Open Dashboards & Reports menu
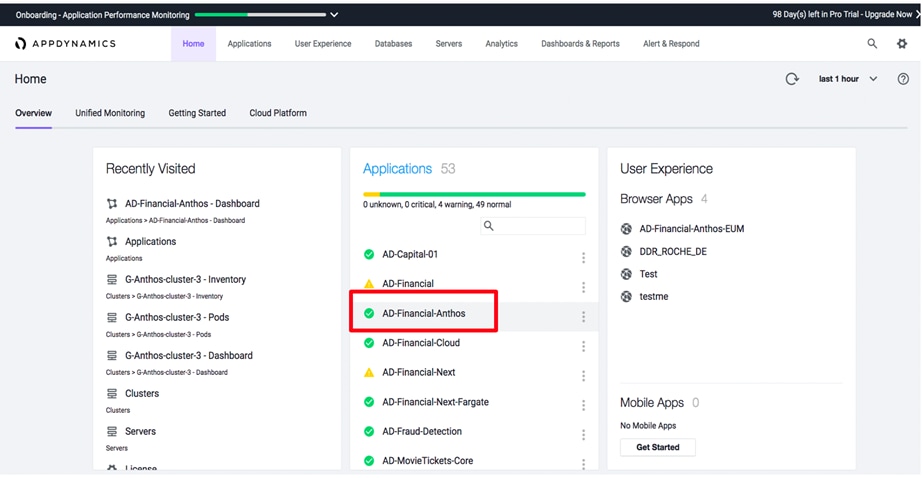Screen dimensions: 923x478 point(580,44)
